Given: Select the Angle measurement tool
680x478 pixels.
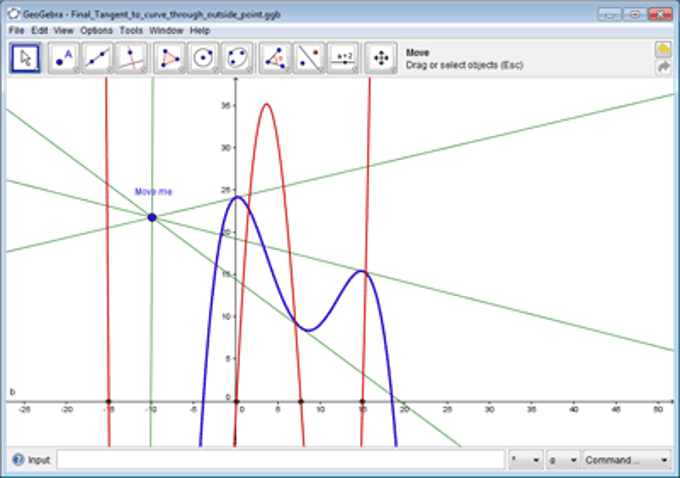Looking at the screenshot, I should [275, 58].
